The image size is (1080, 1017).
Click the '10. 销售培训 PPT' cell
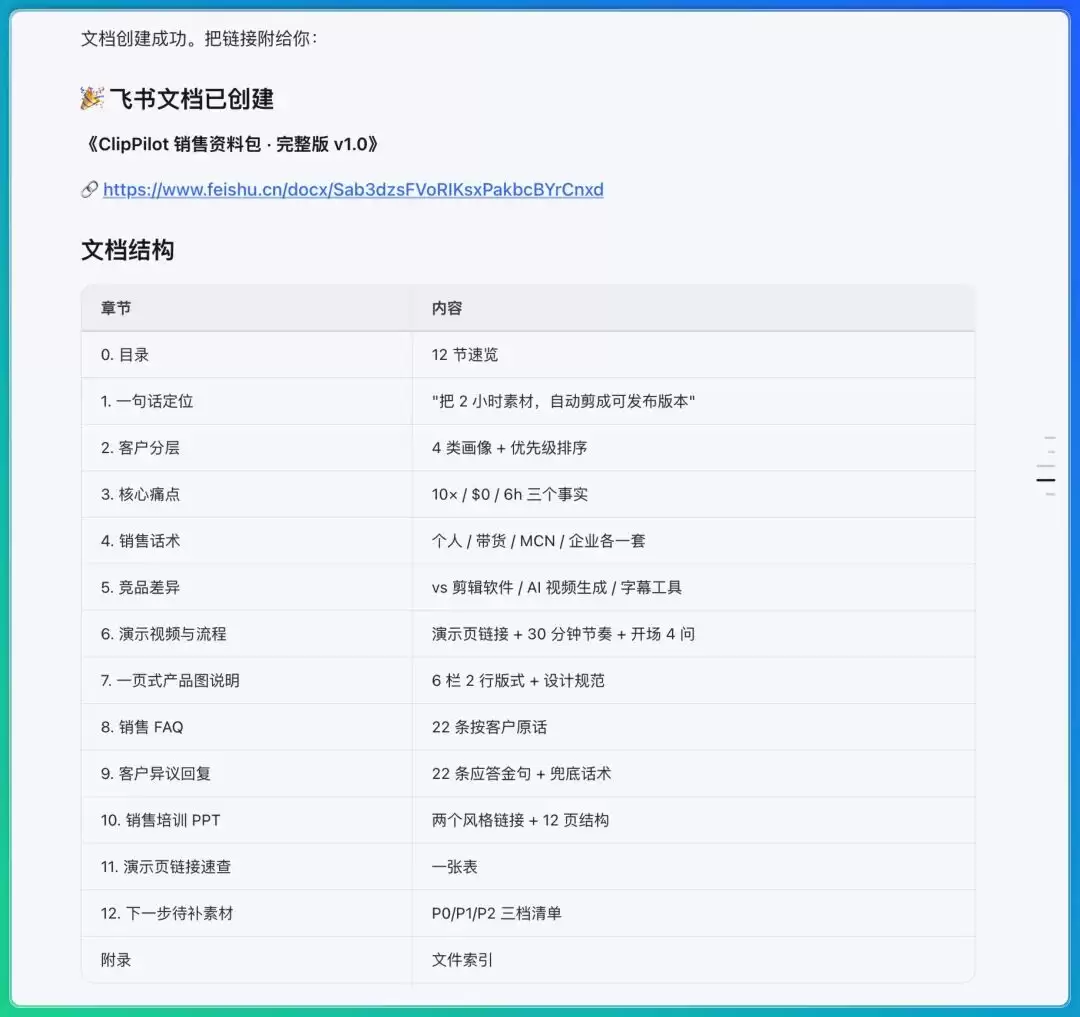pos(247,820)
